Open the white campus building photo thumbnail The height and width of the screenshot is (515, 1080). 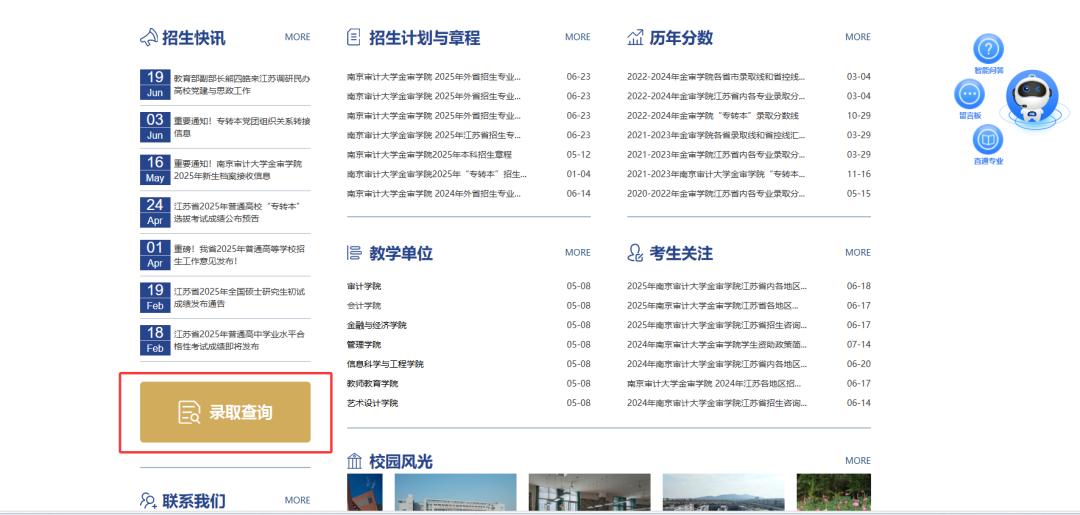455,493
